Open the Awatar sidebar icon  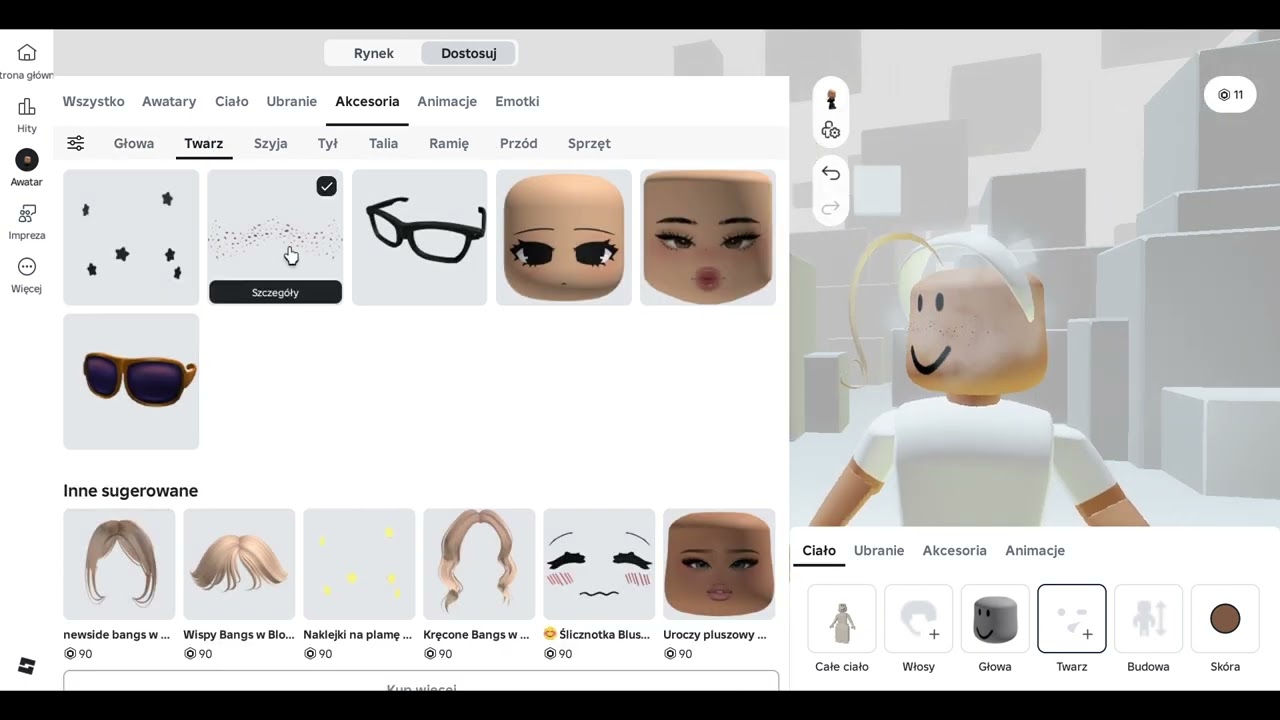click(x=27, y=159)
